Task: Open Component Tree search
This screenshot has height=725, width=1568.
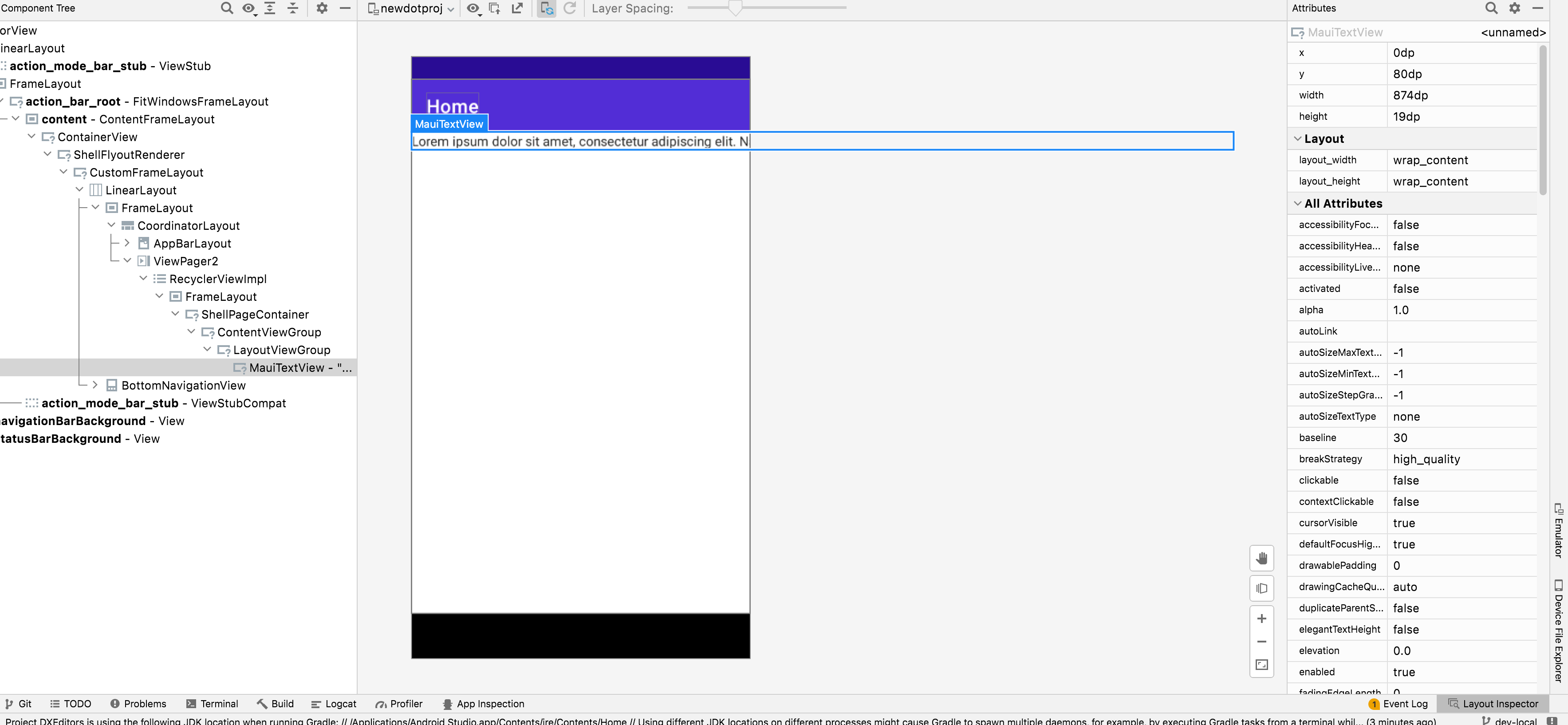Action: click(226, 8)
